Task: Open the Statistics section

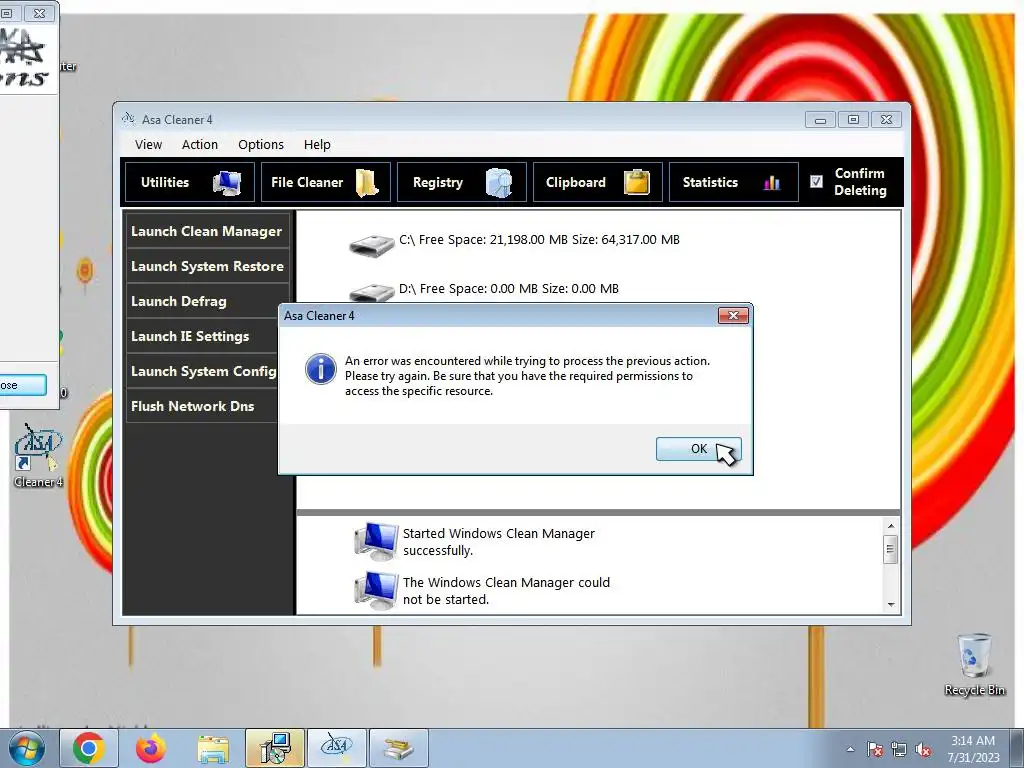Action: pos(733,182)
